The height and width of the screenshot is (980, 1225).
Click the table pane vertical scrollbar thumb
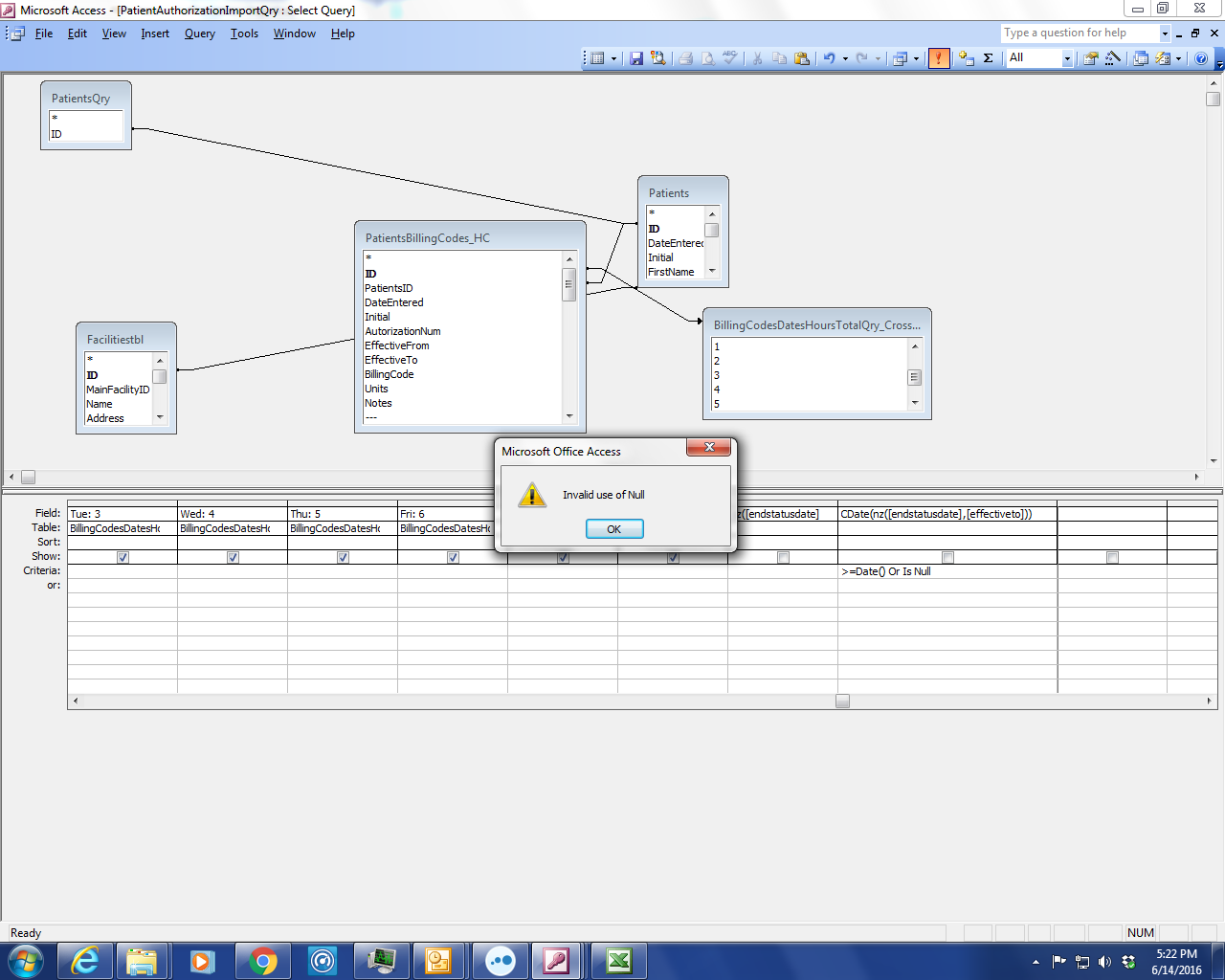coord(1213,100)
